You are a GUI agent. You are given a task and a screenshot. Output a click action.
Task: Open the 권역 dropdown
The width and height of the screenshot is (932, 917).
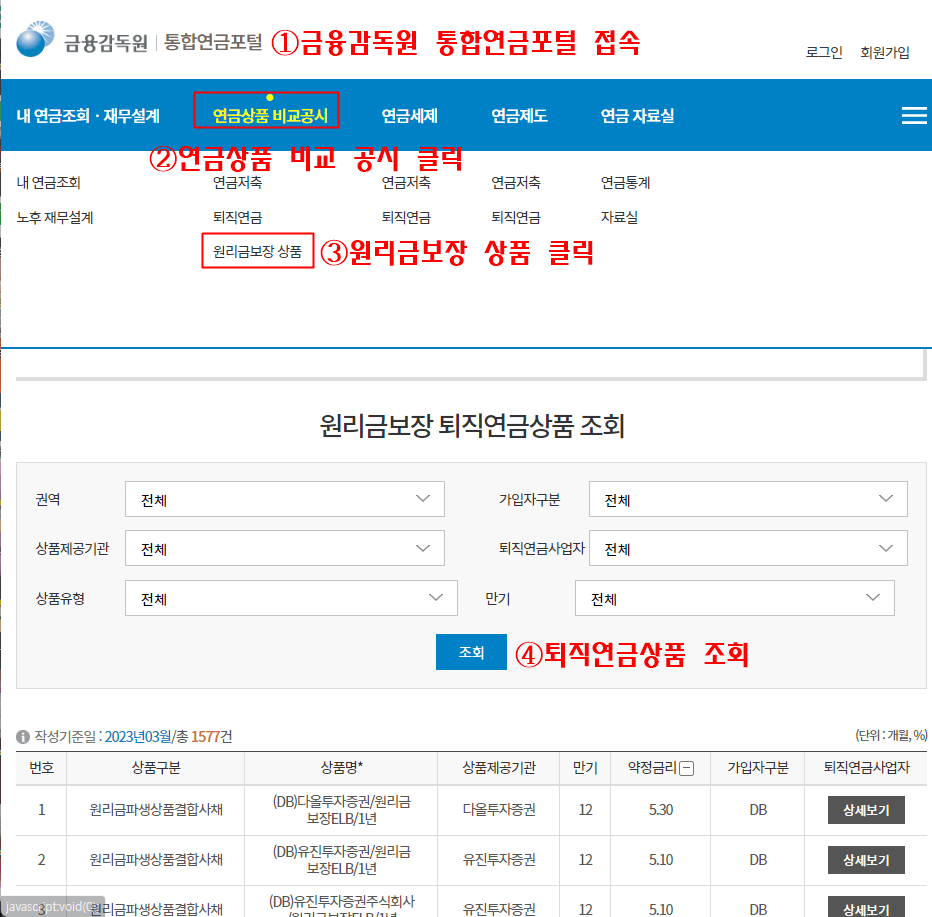click(x=283, y=499)
